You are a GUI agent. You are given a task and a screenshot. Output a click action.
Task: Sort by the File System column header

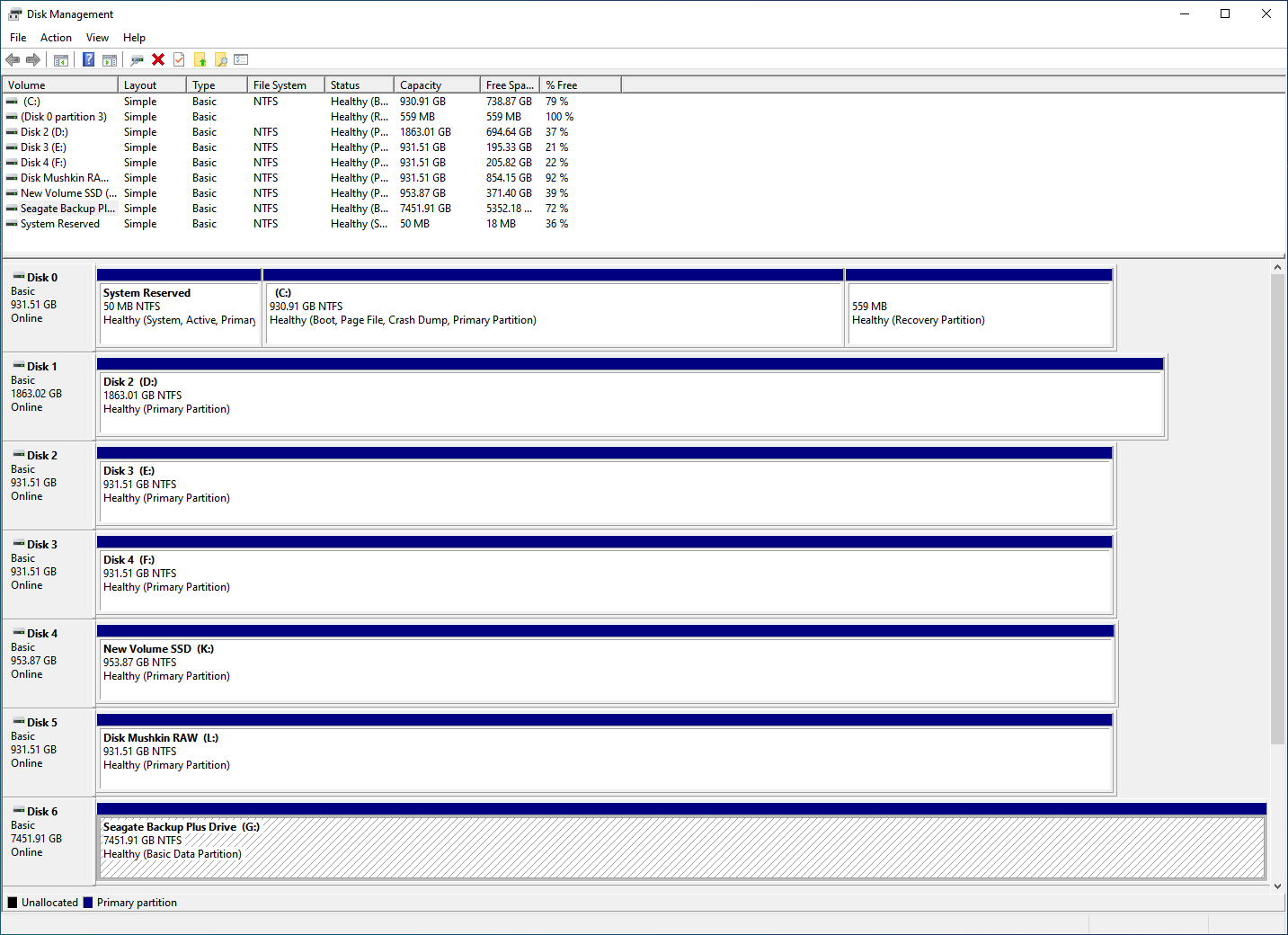(286, 85)
